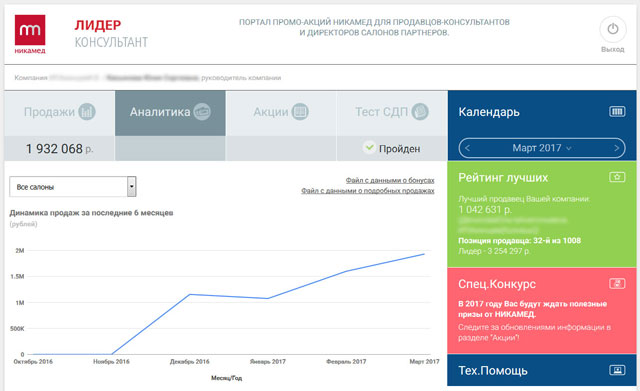The image size is (640, 391).
Task: Click Следите за обновлениями информации text
Action: tap(534, 332)
